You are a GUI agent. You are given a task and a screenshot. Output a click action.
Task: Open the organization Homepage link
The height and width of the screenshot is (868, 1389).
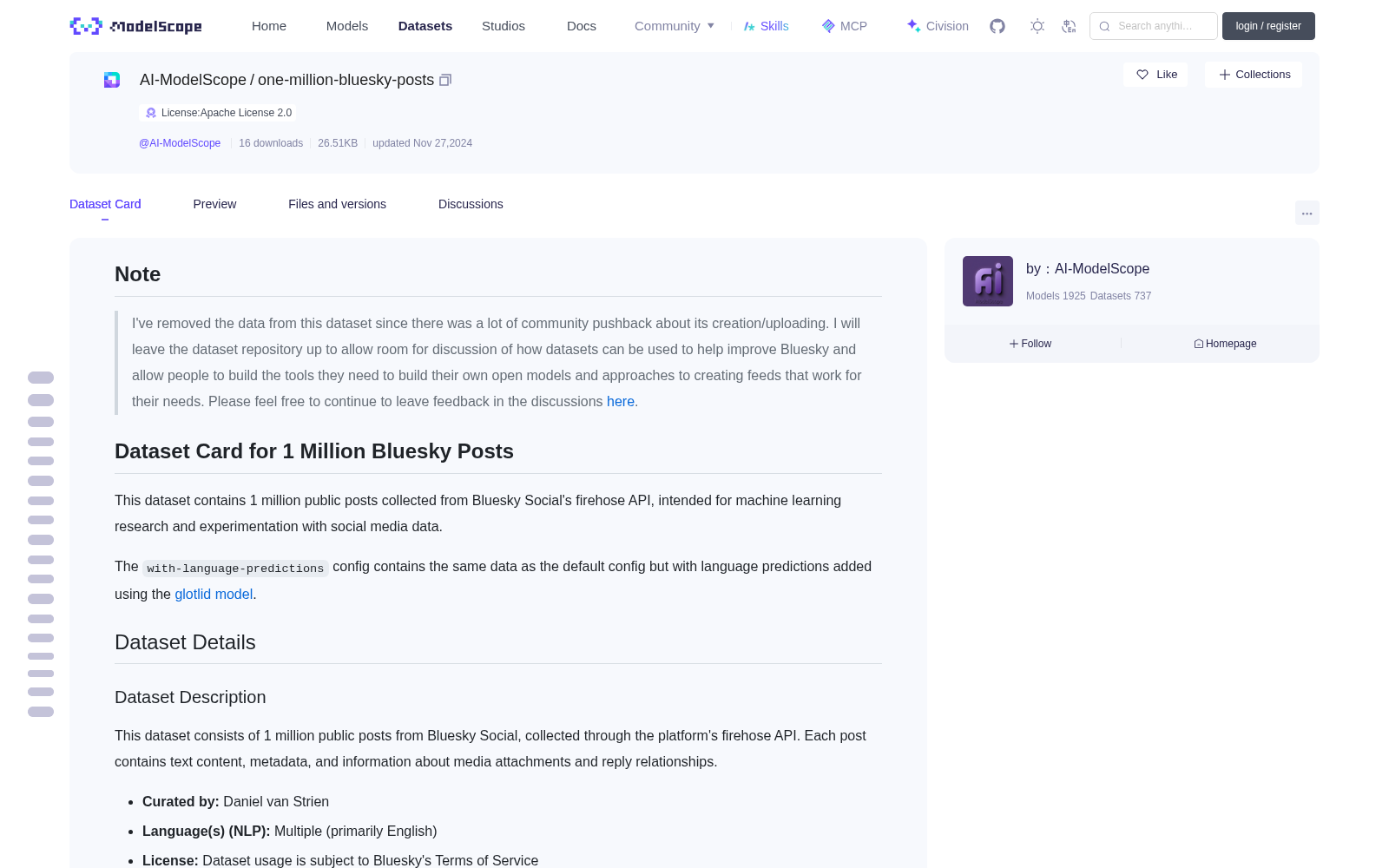pyautogui.click(x=1225, y=344)
